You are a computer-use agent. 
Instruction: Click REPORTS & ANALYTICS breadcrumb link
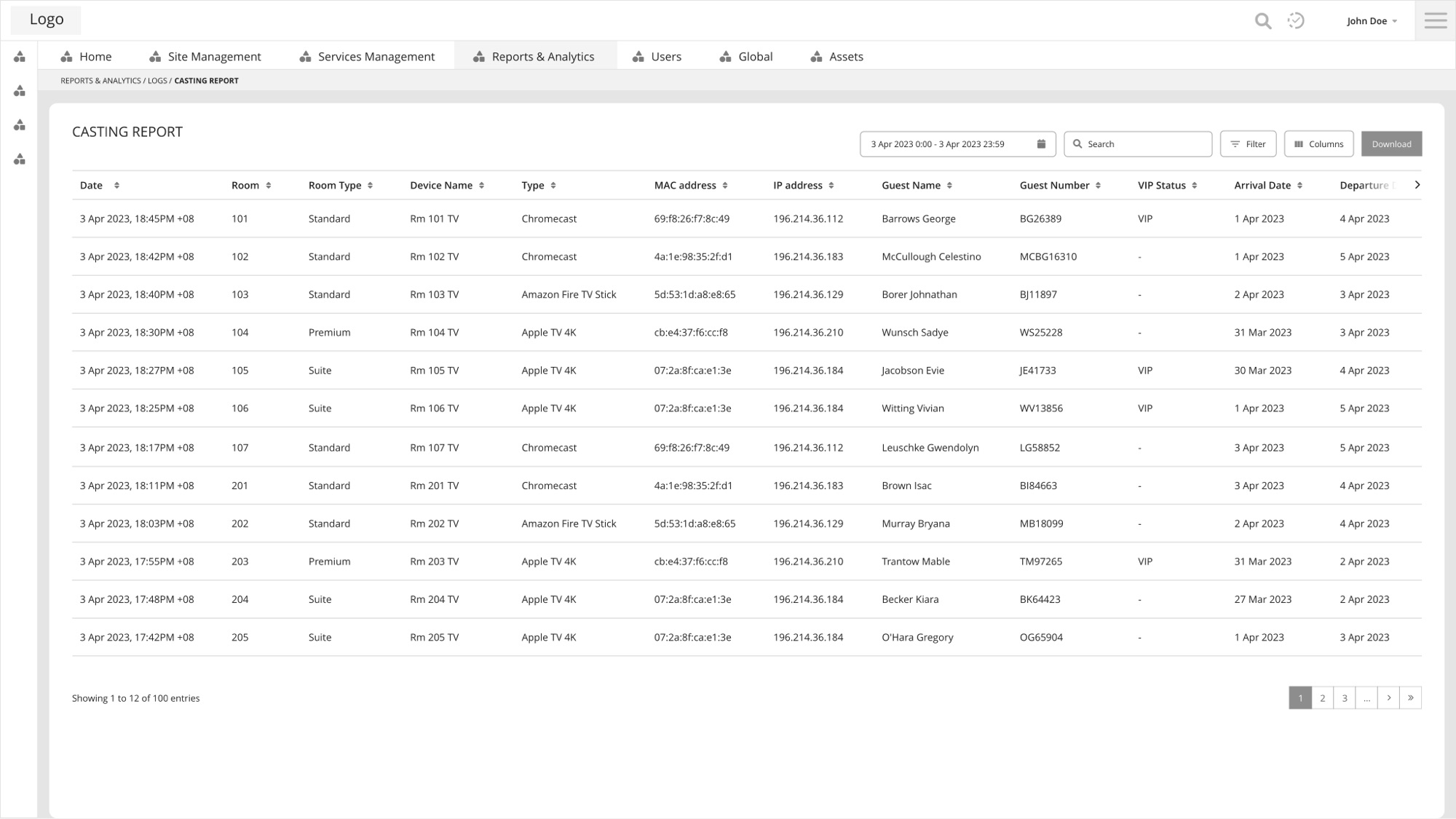tap(100, 81)
